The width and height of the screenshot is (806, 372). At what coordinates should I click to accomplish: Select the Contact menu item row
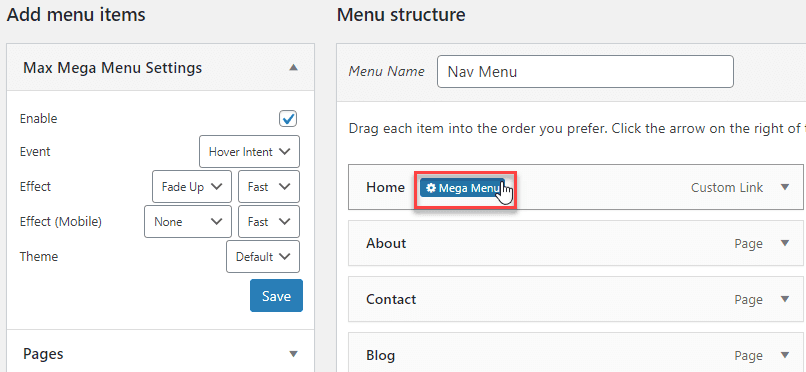pyautogui.click(x=576, y=299)
